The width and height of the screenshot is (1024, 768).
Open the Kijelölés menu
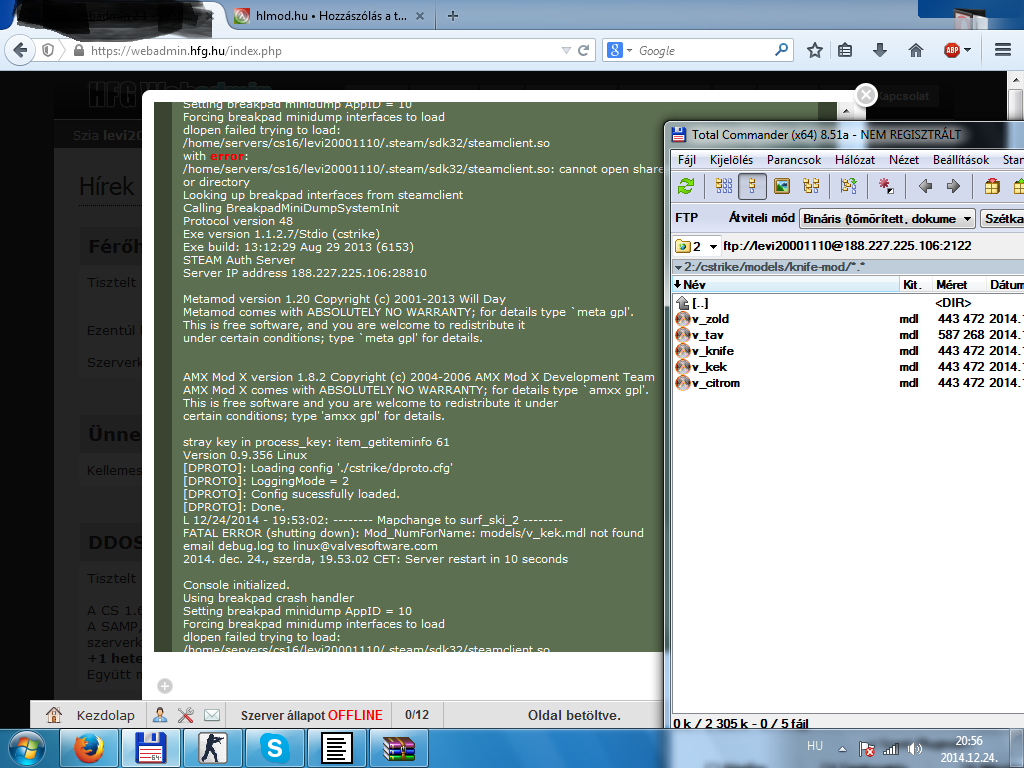731,159
